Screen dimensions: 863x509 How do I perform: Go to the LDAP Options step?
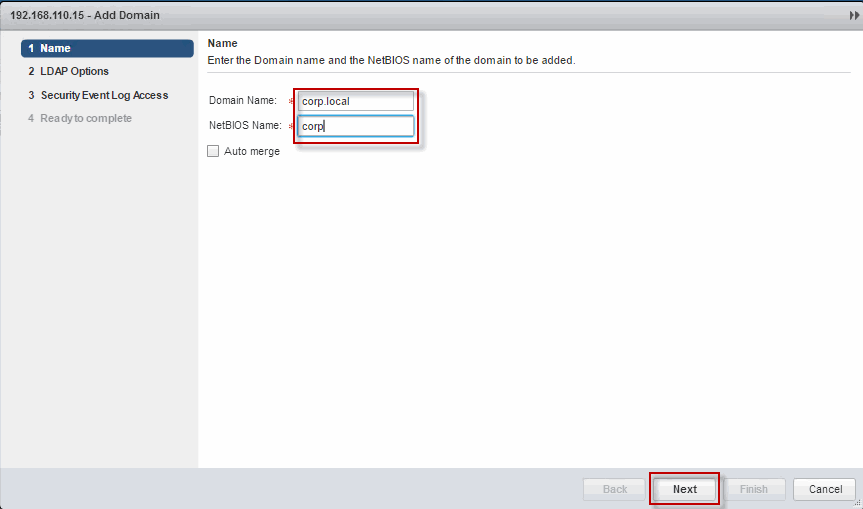(x=75, y=71)
